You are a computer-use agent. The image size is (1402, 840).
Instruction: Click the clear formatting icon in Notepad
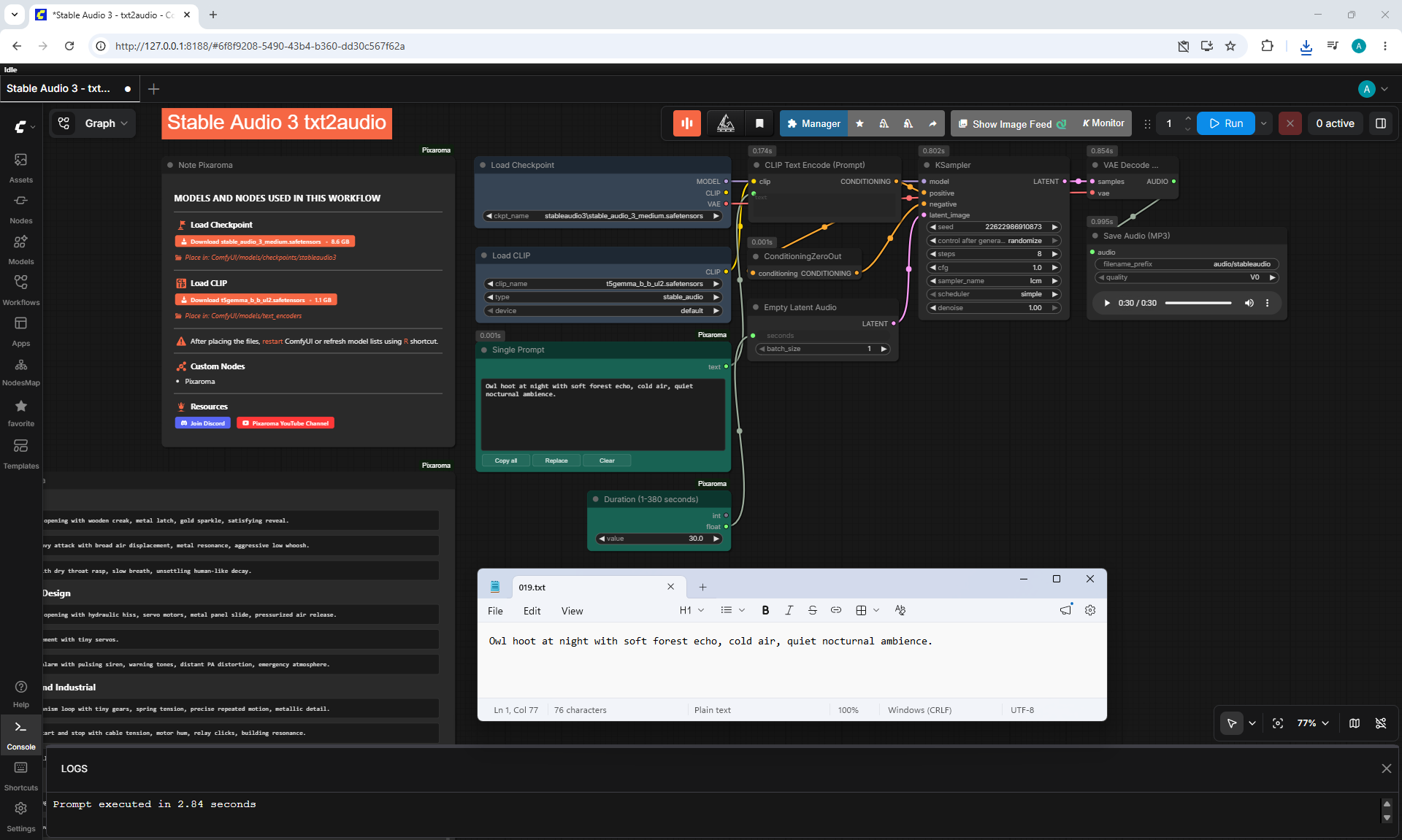[x=900, y=610]
